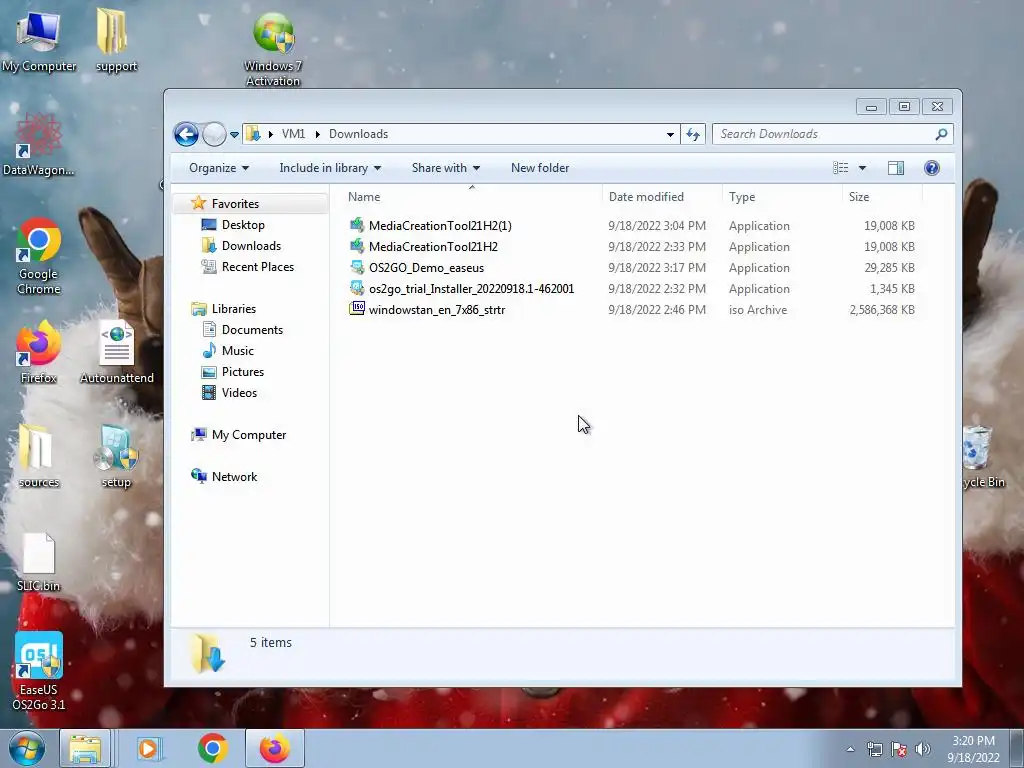Open Windows Media Player from taskbar

click(149, 748)
